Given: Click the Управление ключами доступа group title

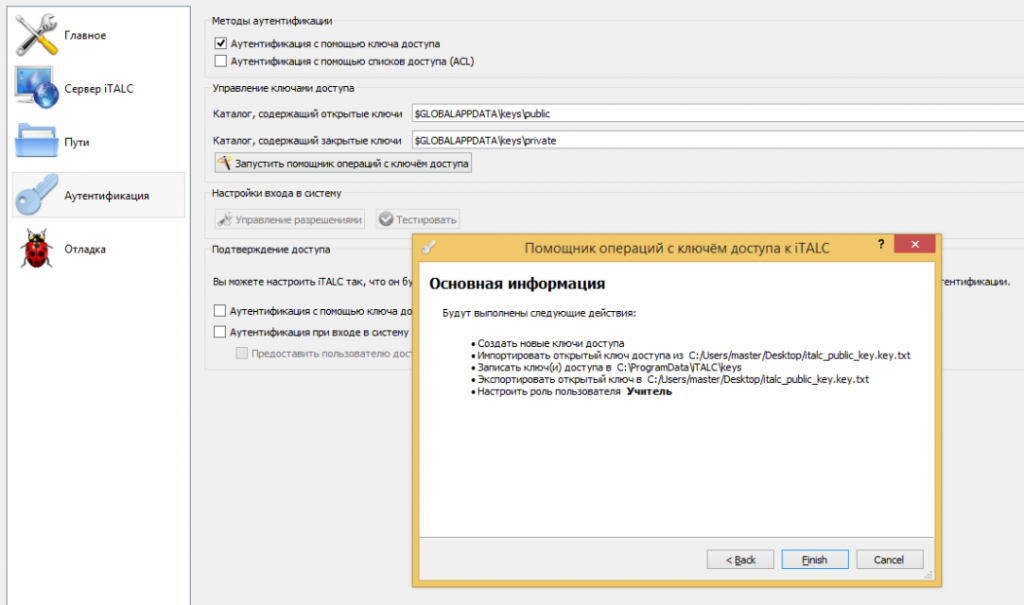Looking at the screenshot, I should coord(283,88).
